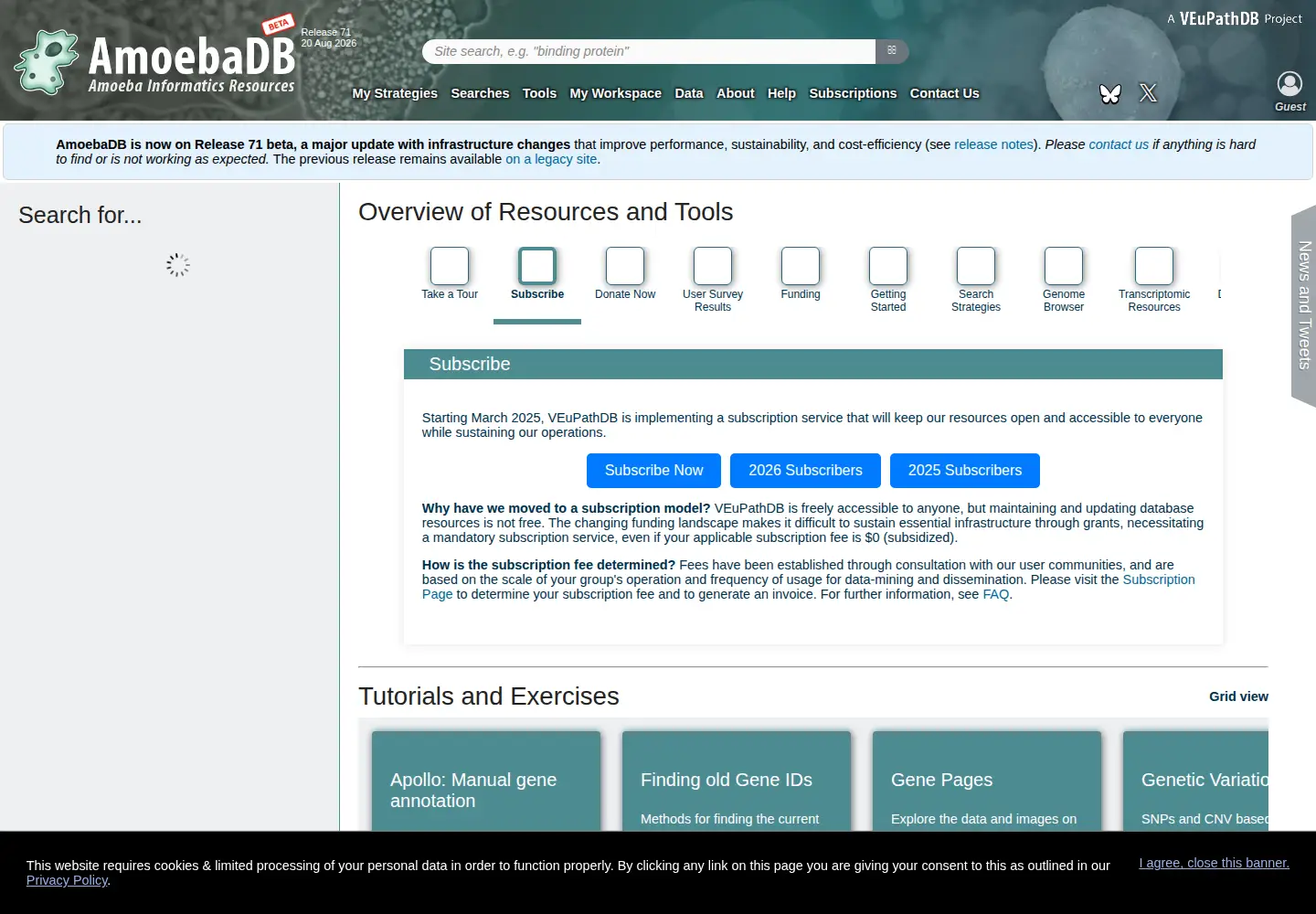Screen dimensions: 1316x914
Task: Open the X (Twitter) icon
Action: click(x=1149, y=93)
